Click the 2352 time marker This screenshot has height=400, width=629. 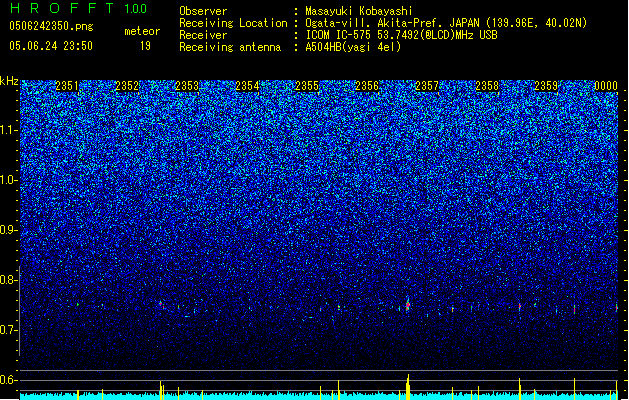[x=127, y=86]
